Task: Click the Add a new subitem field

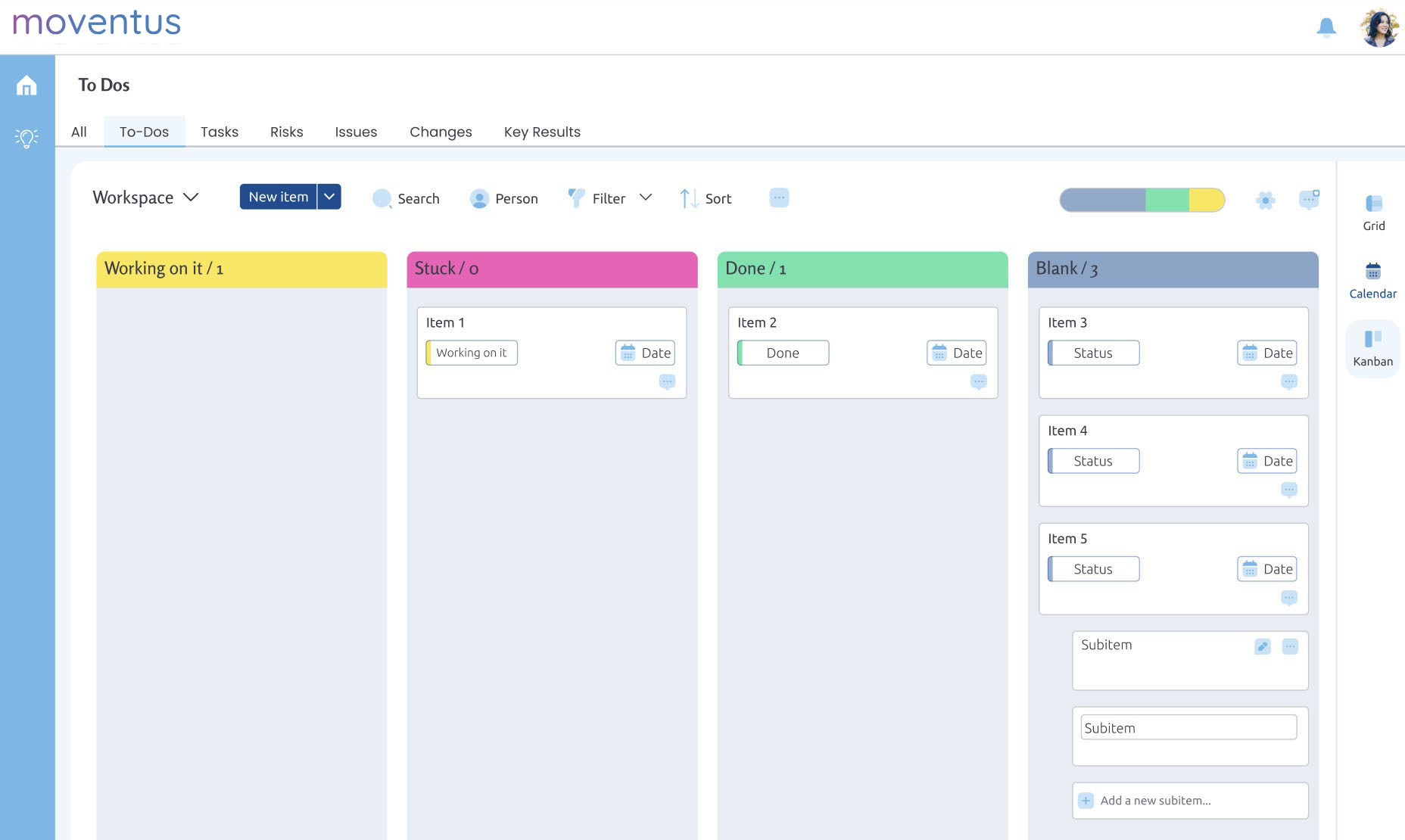Action: [1190, 801]
